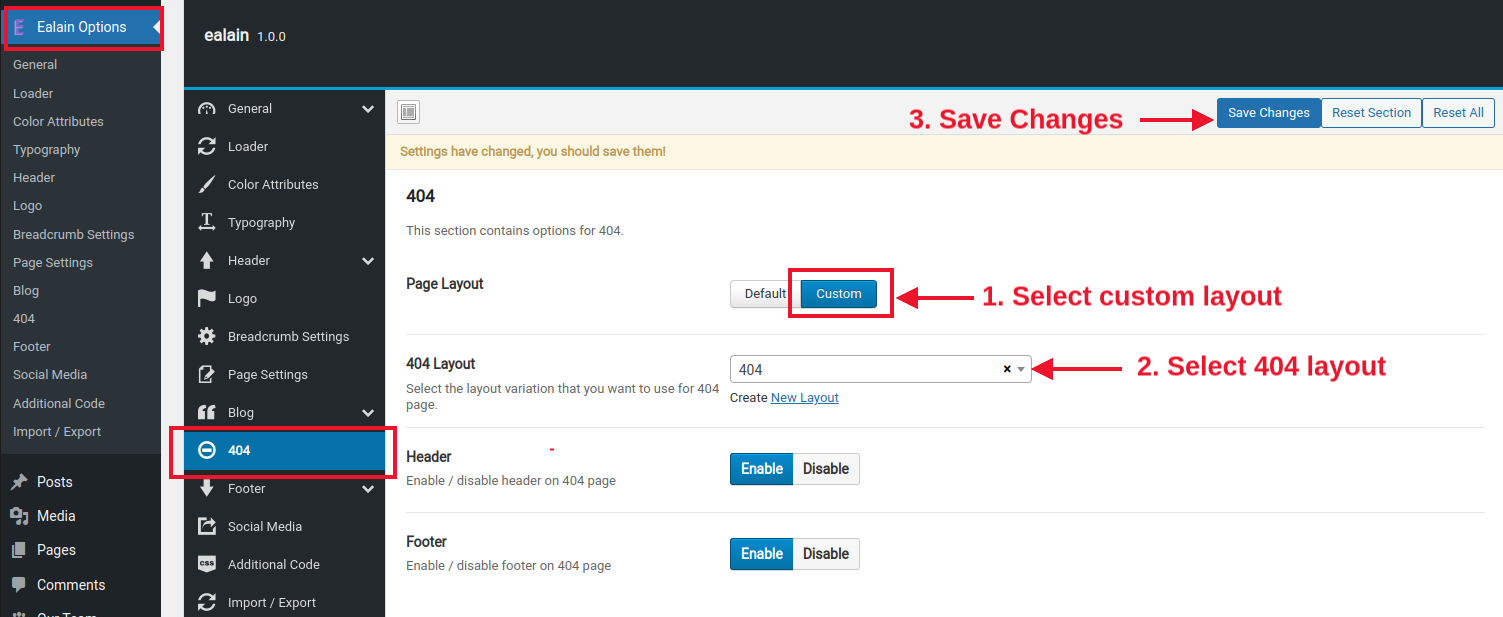Disable the header on 404 page
1503x617 pixels.
tap(826, 469)
